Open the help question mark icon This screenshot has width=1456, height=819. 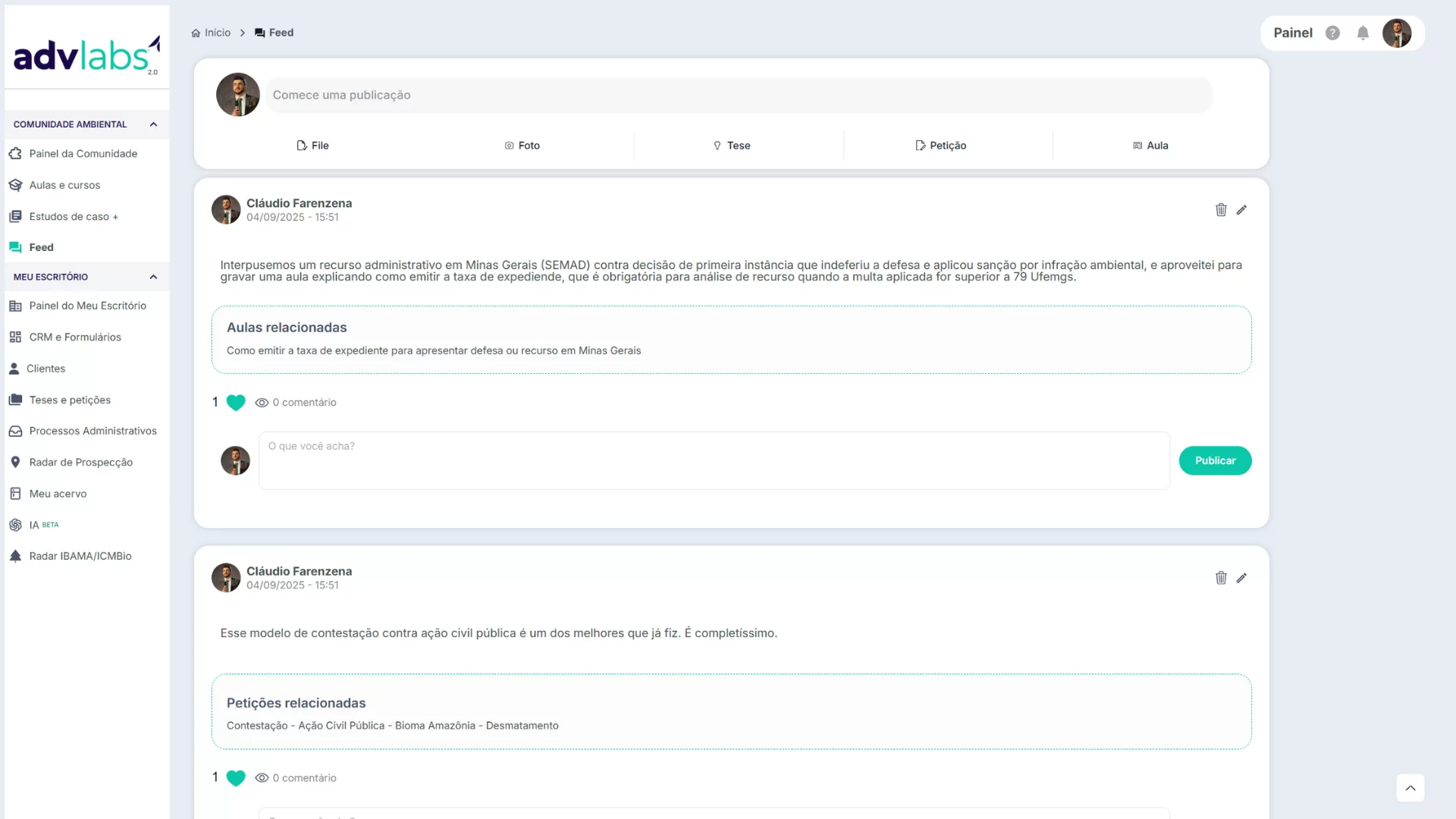[x=1332, y=33]
